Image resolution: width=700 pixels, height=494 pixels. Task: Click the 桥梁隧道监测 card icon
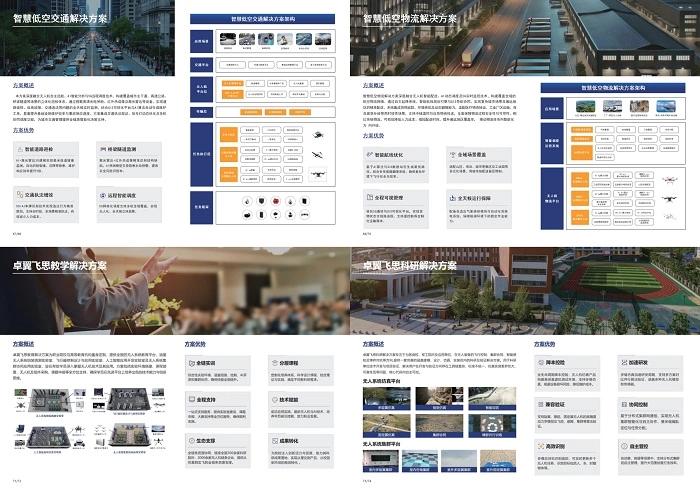click(104, 149)
